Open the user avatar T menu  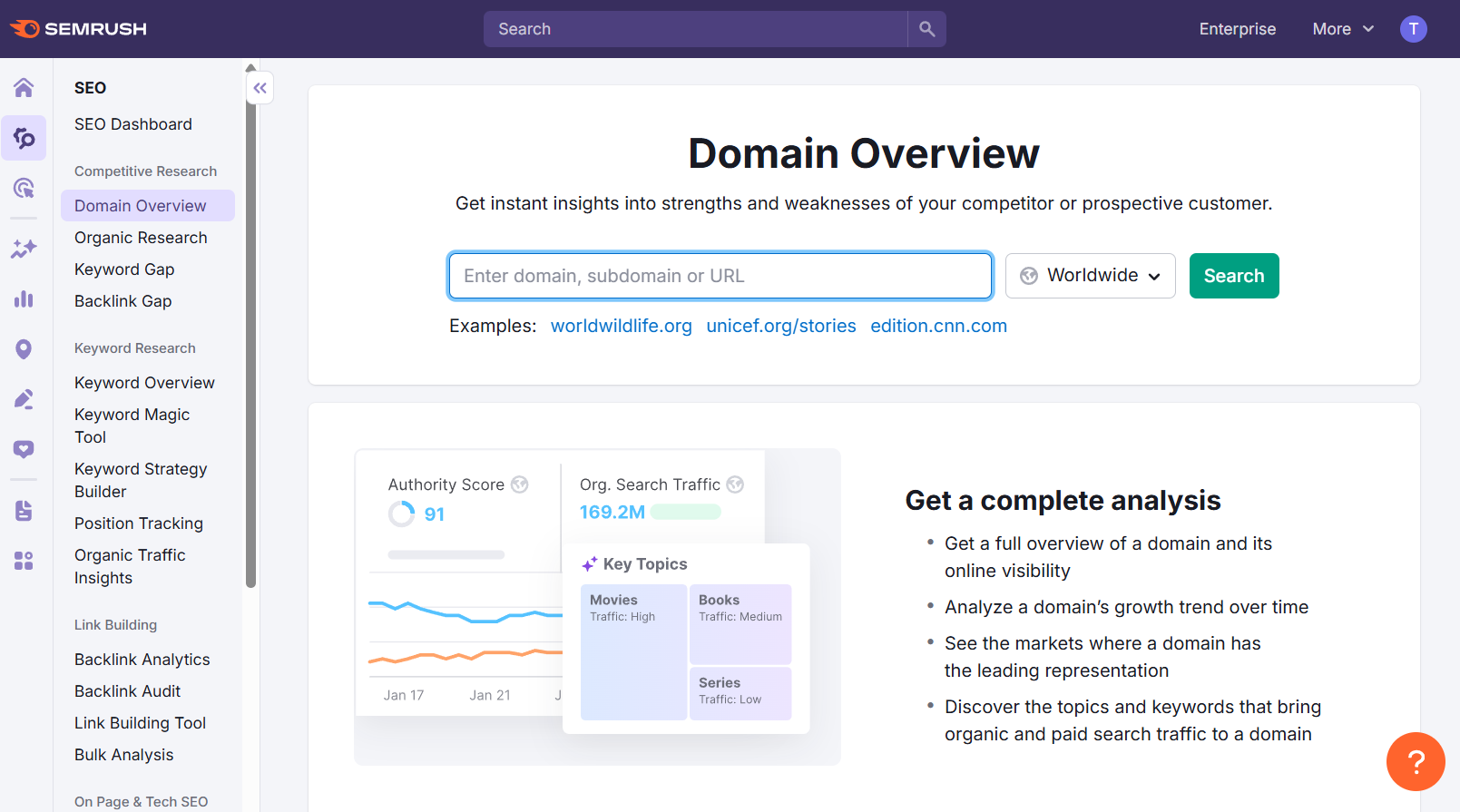(x=1413, y=29)
